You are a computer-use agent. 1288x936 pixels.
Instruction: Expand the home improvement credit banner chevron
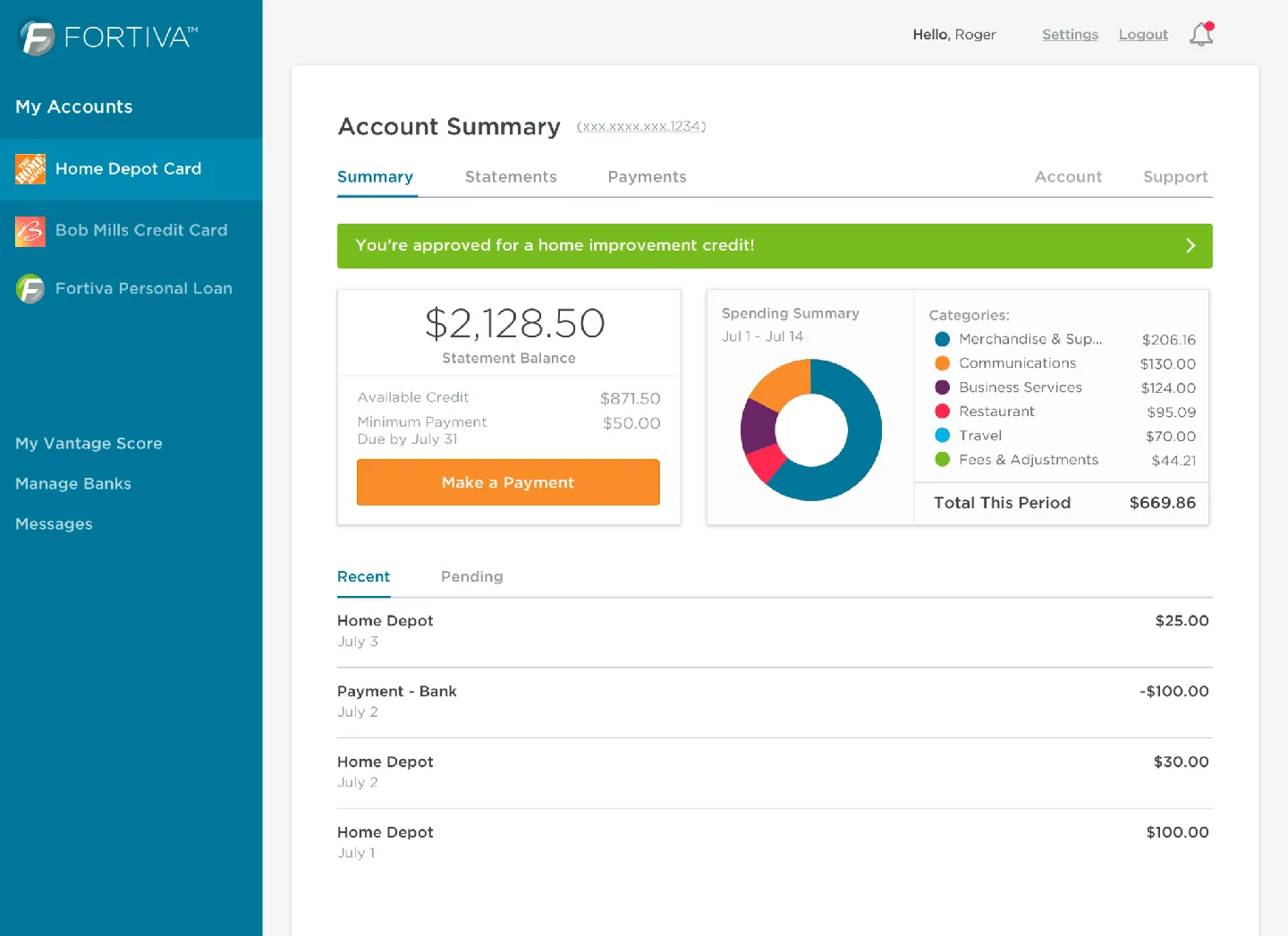1190,245
